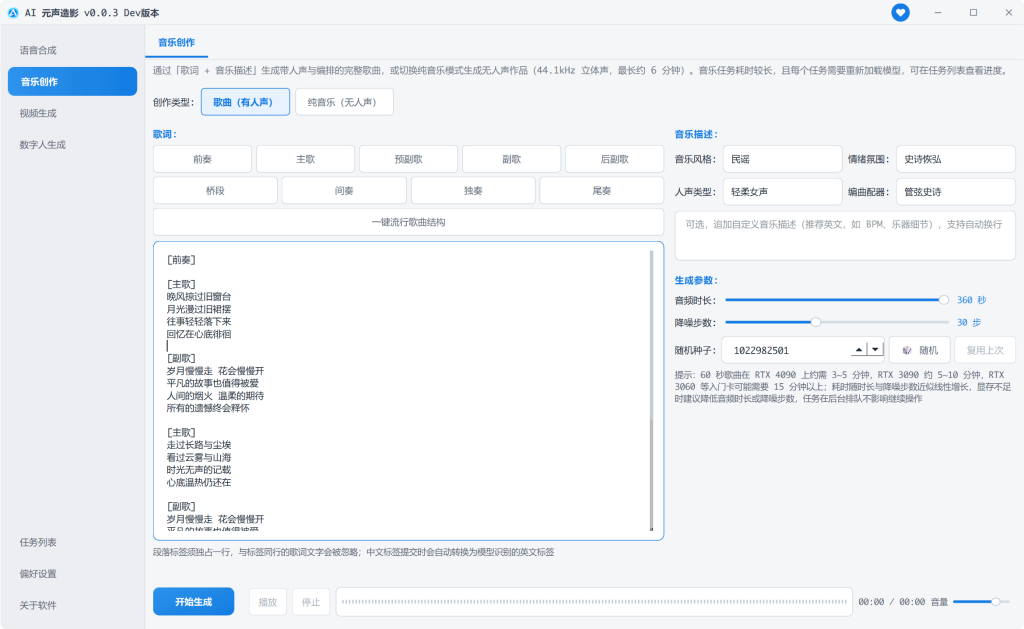Insert 独奏 section tag

(x=473, y=190)
